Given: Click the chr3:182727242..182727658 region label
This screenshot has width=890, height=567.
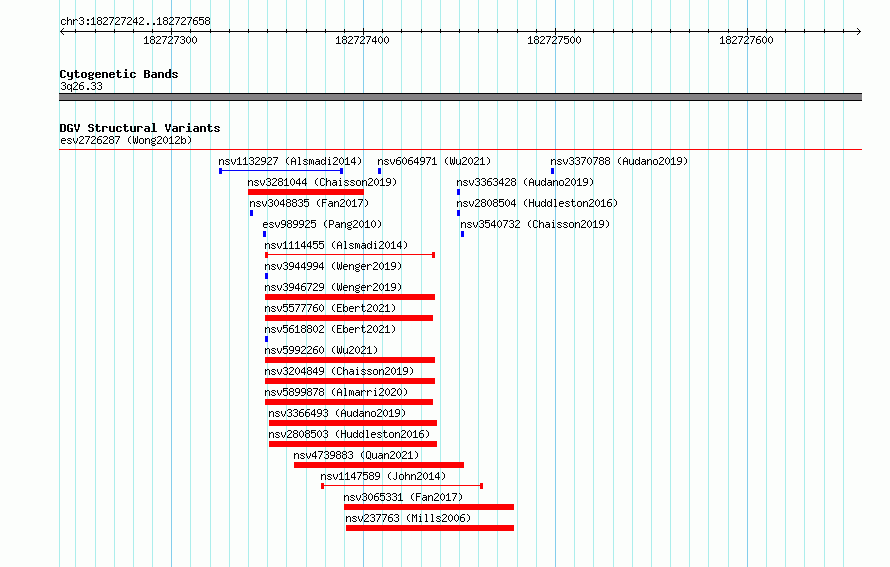Looking at the screenshot, I should pos(135,22).
